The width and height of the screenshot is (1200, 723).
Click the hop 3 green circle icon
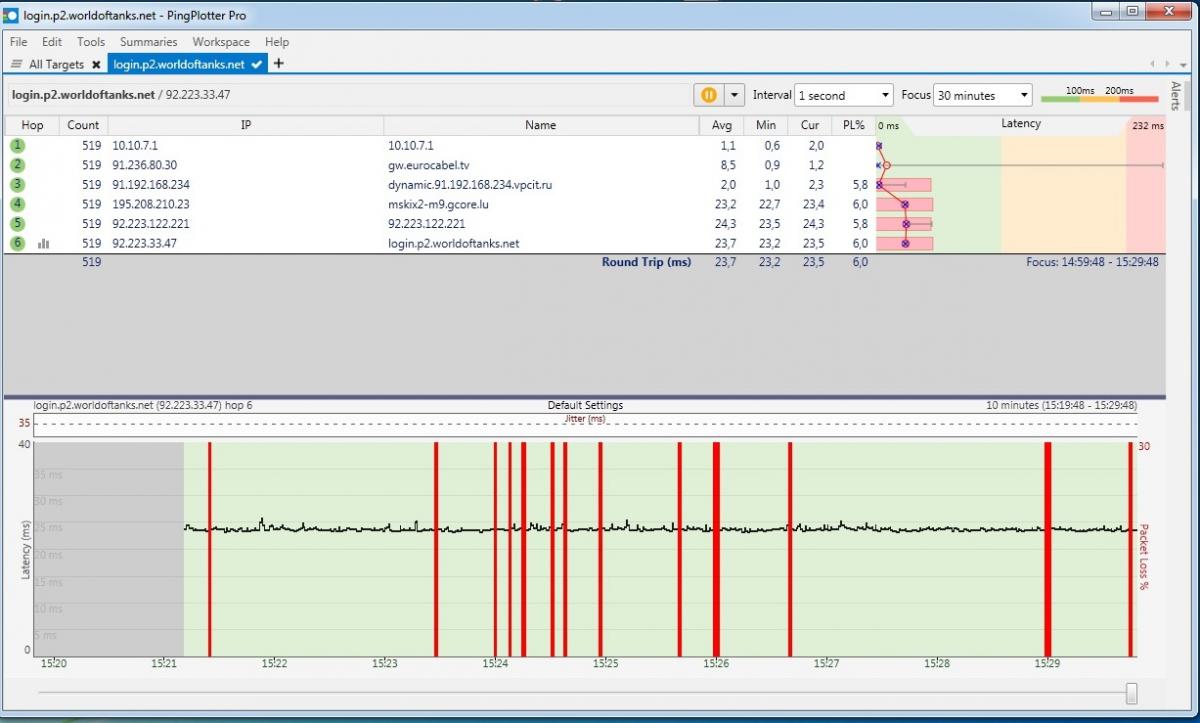[x=18, y=185]
